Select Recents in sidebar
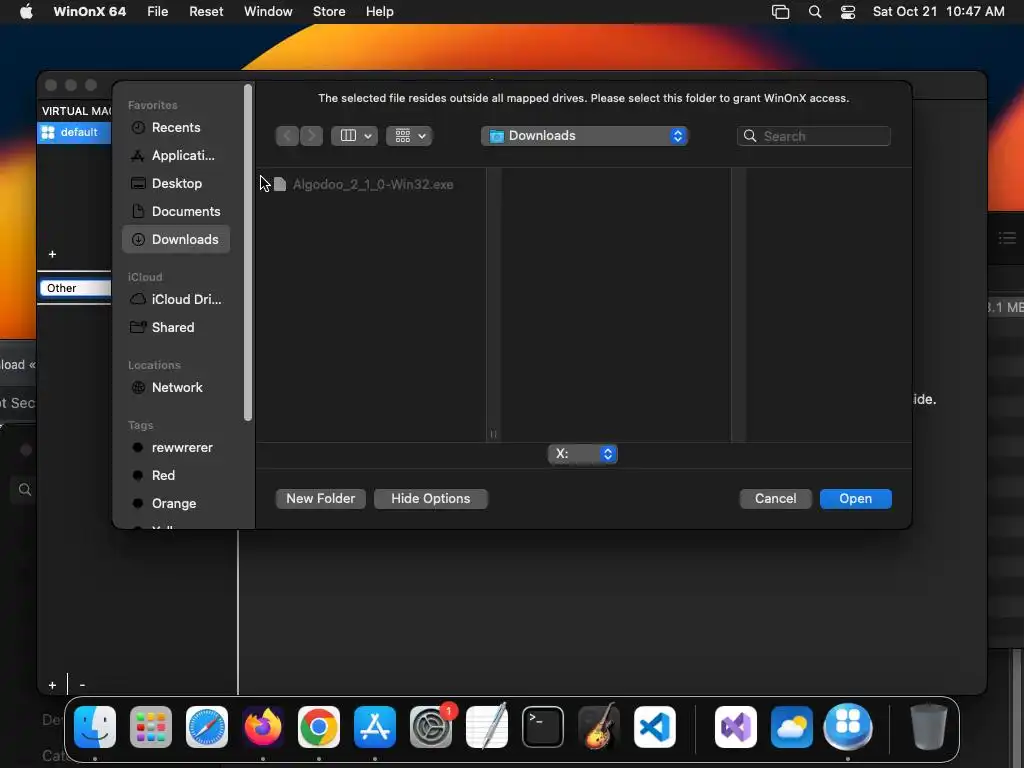1024x768 pixels. coord(176,127)
